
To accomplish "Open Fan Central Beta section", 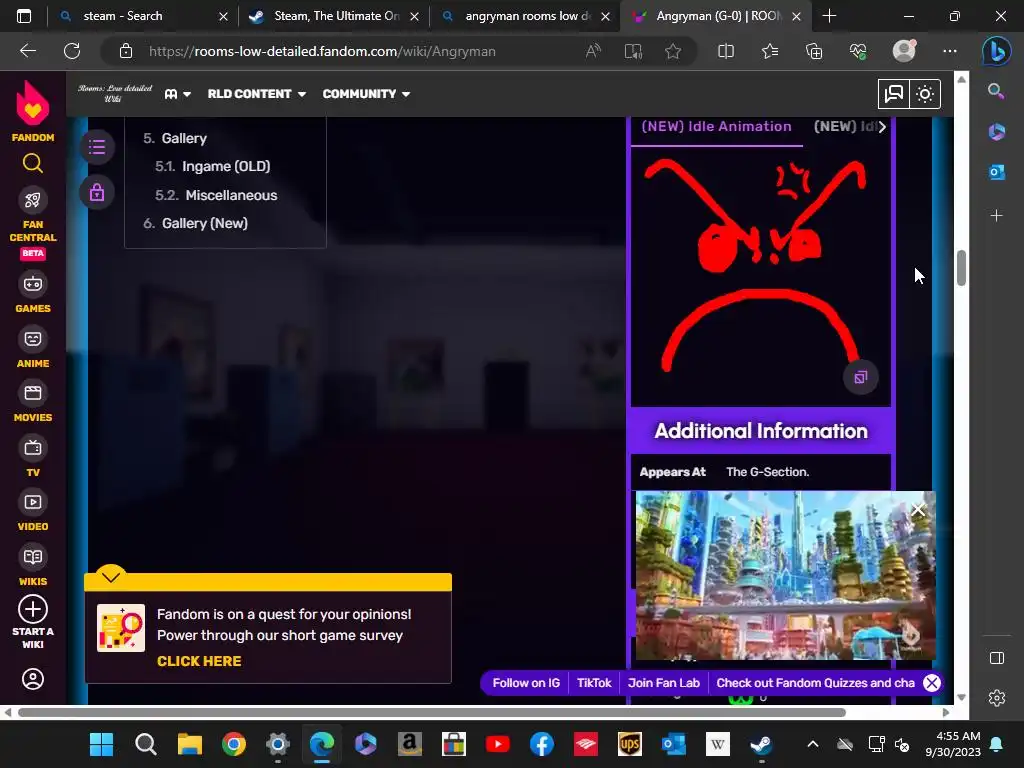I will tap(33, 225).
